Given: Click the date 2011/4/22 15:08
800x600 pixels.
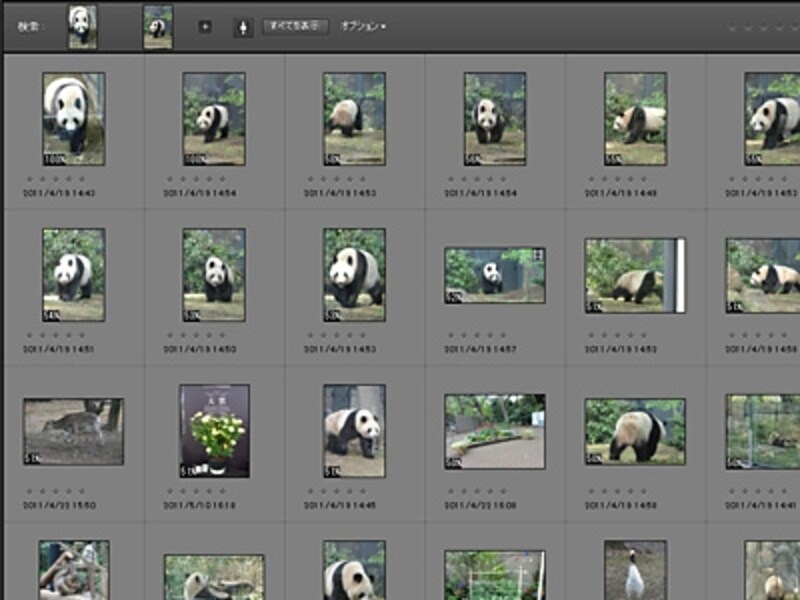Looking at the screenshot, I should click(480, 505).
